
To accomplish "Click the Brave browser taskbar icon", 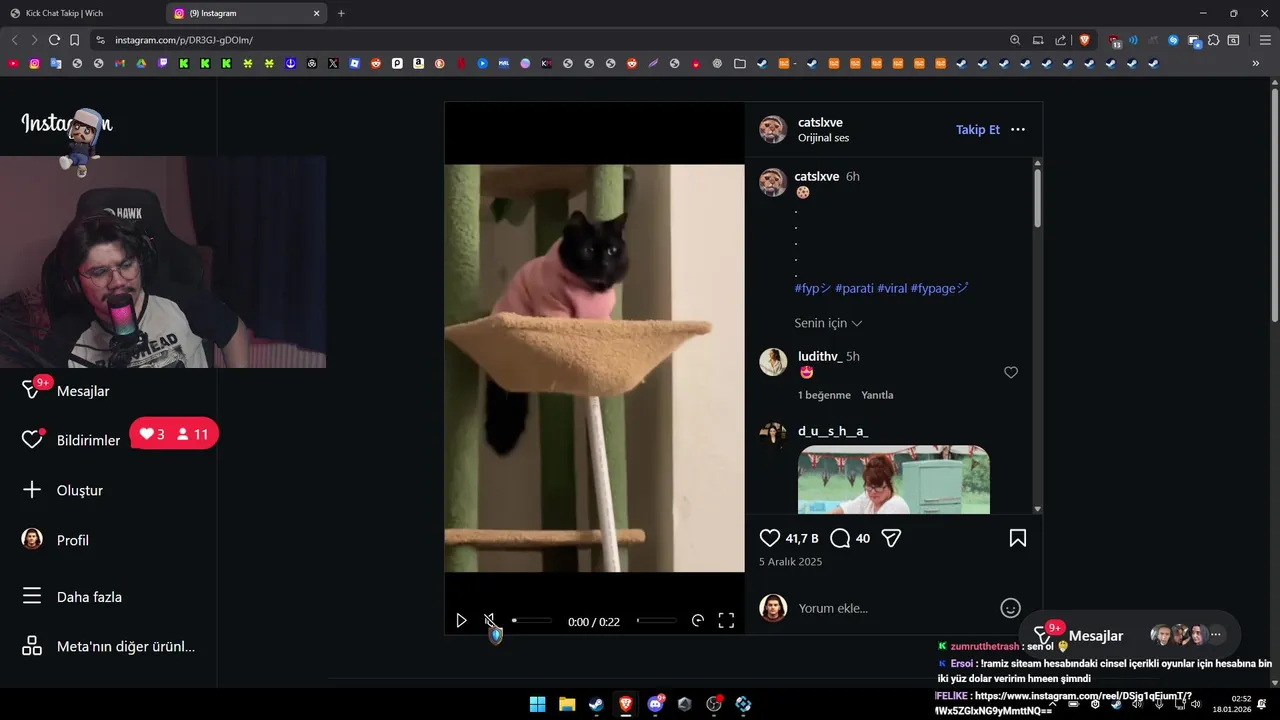I will [x=626, y=704].
